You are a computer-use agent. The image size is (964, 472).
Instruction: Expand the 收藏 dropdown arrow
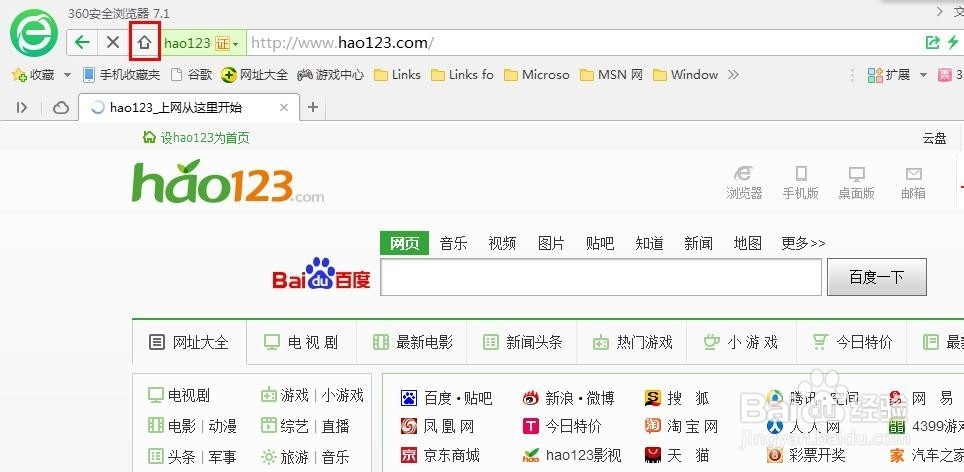pyautogui.click(x=68, y=75)
